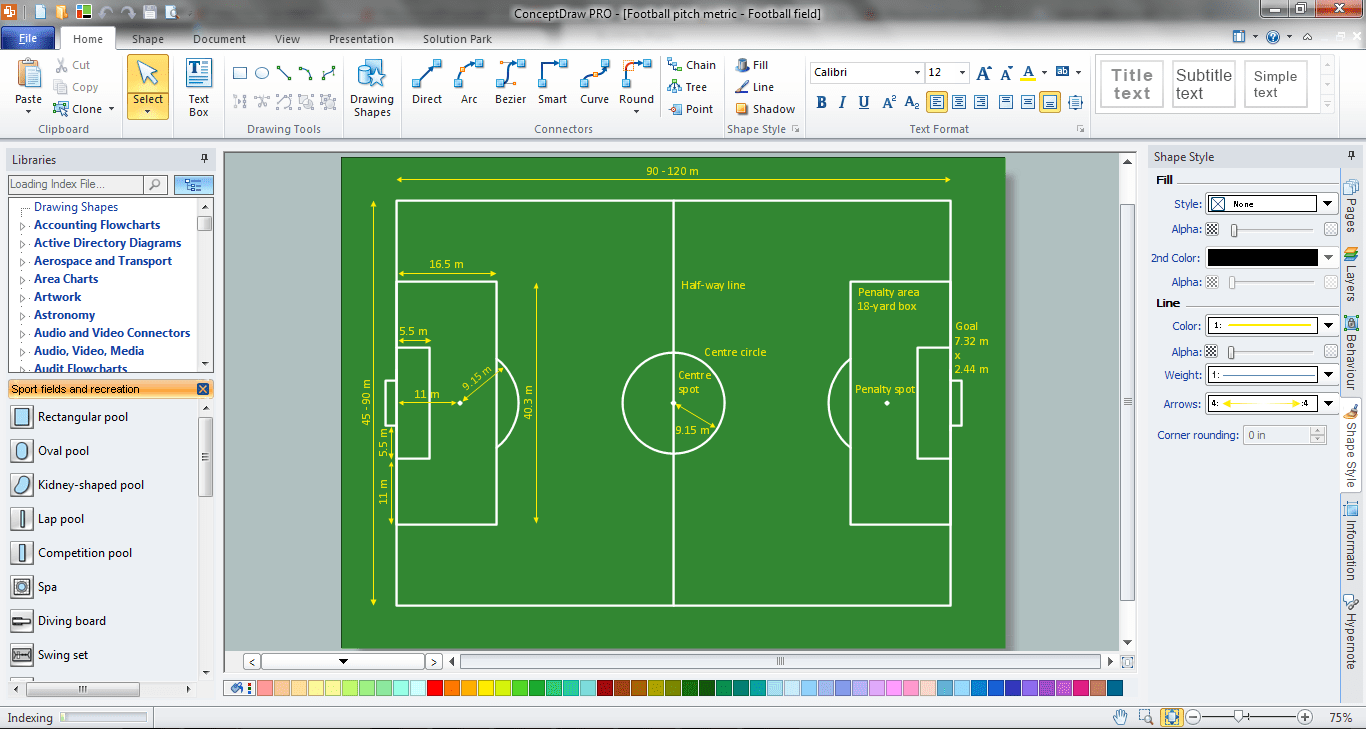Open the Solution Park menu
The image size is (1366, 729).
pos(456,39)
